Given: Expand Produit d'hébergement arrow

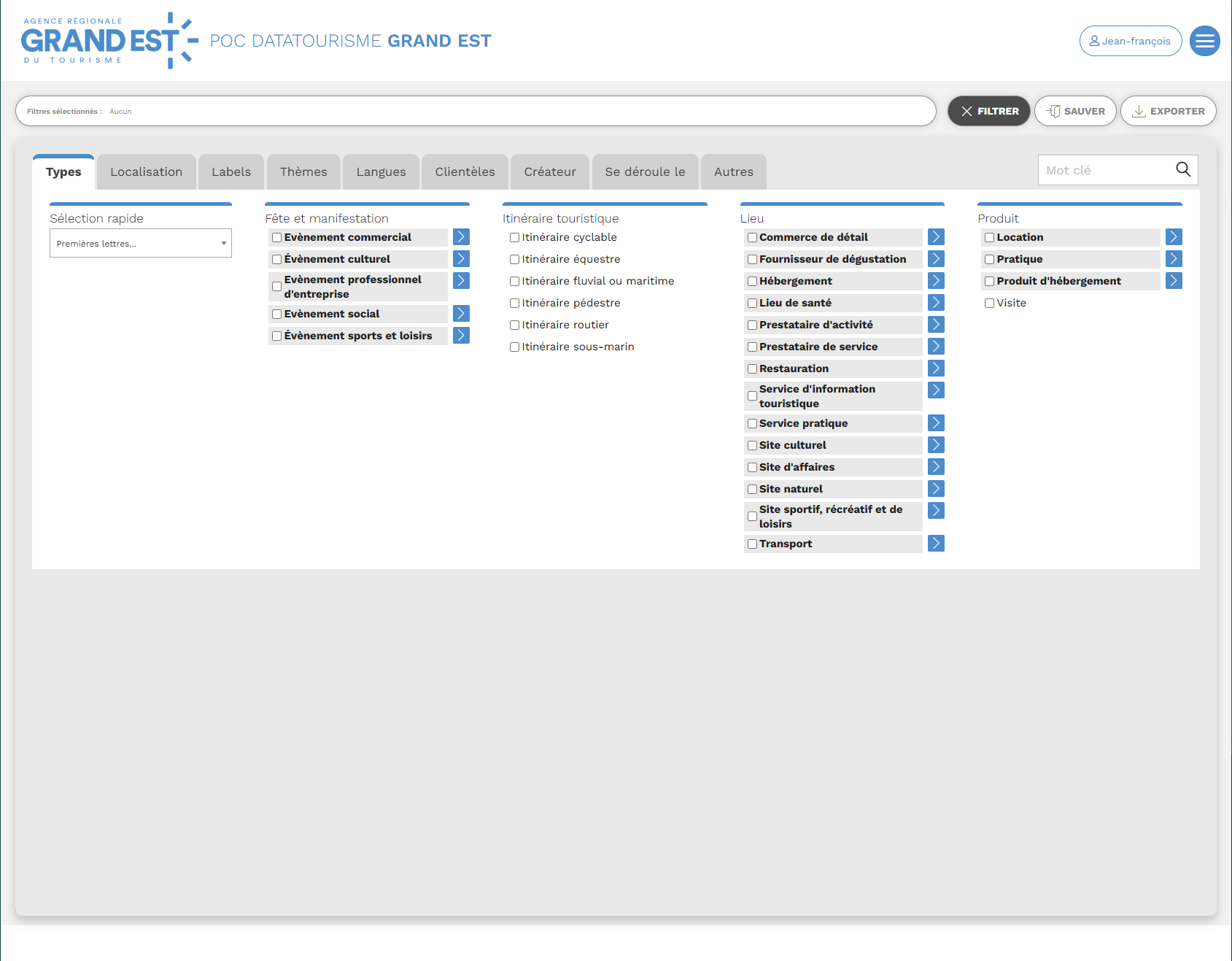Looking at the screenshot, I should (x=1174, y=281).
